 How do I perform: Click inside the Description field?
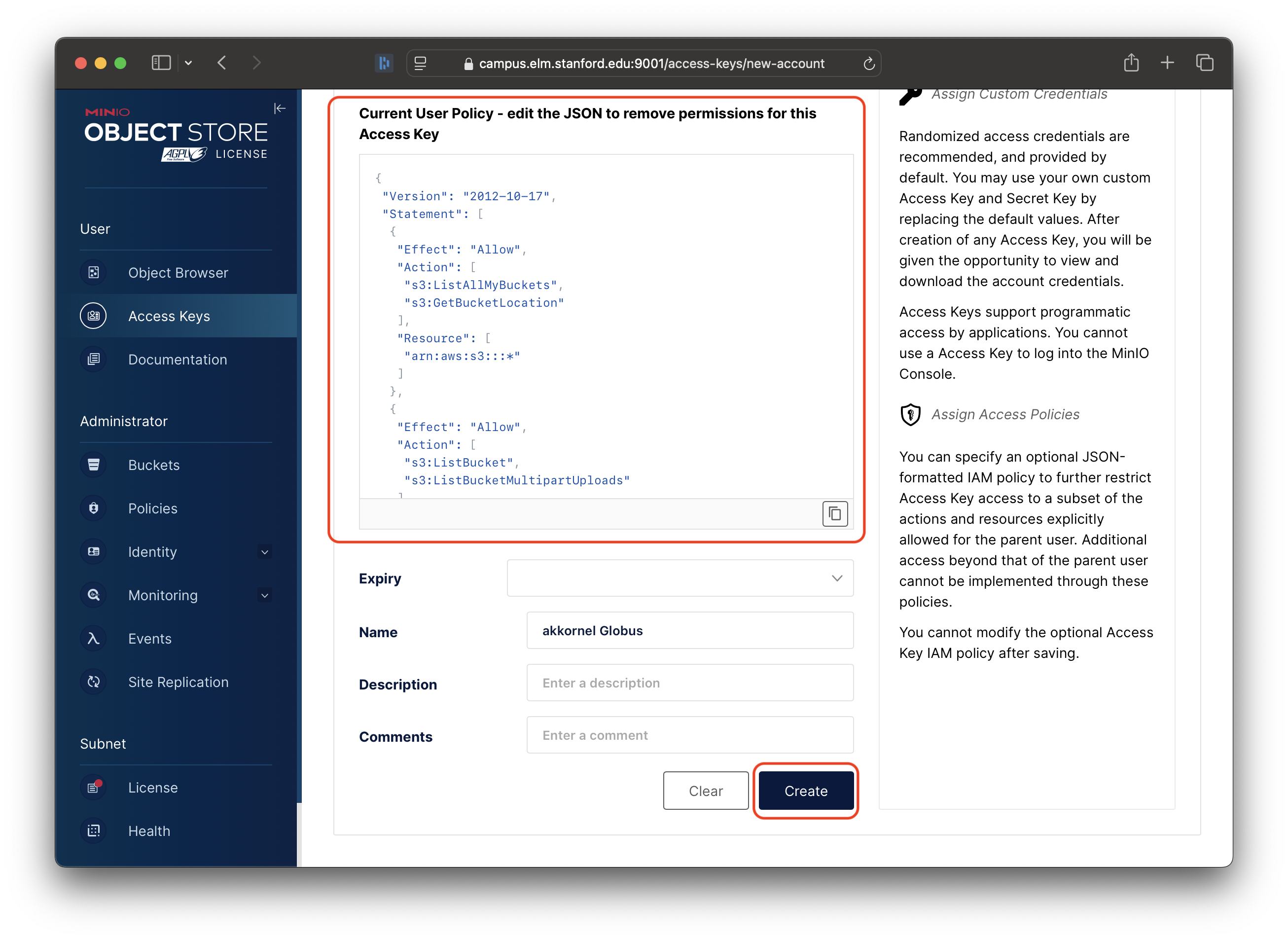pyautogui.click(x=689, y=682)
